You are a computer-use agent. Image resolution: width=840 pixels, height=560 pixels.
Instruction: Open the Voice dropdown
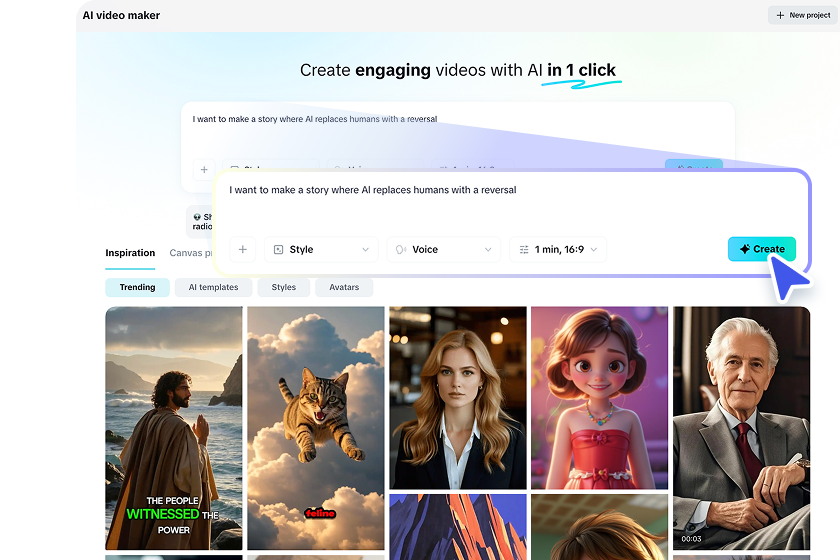click(444, 249)
